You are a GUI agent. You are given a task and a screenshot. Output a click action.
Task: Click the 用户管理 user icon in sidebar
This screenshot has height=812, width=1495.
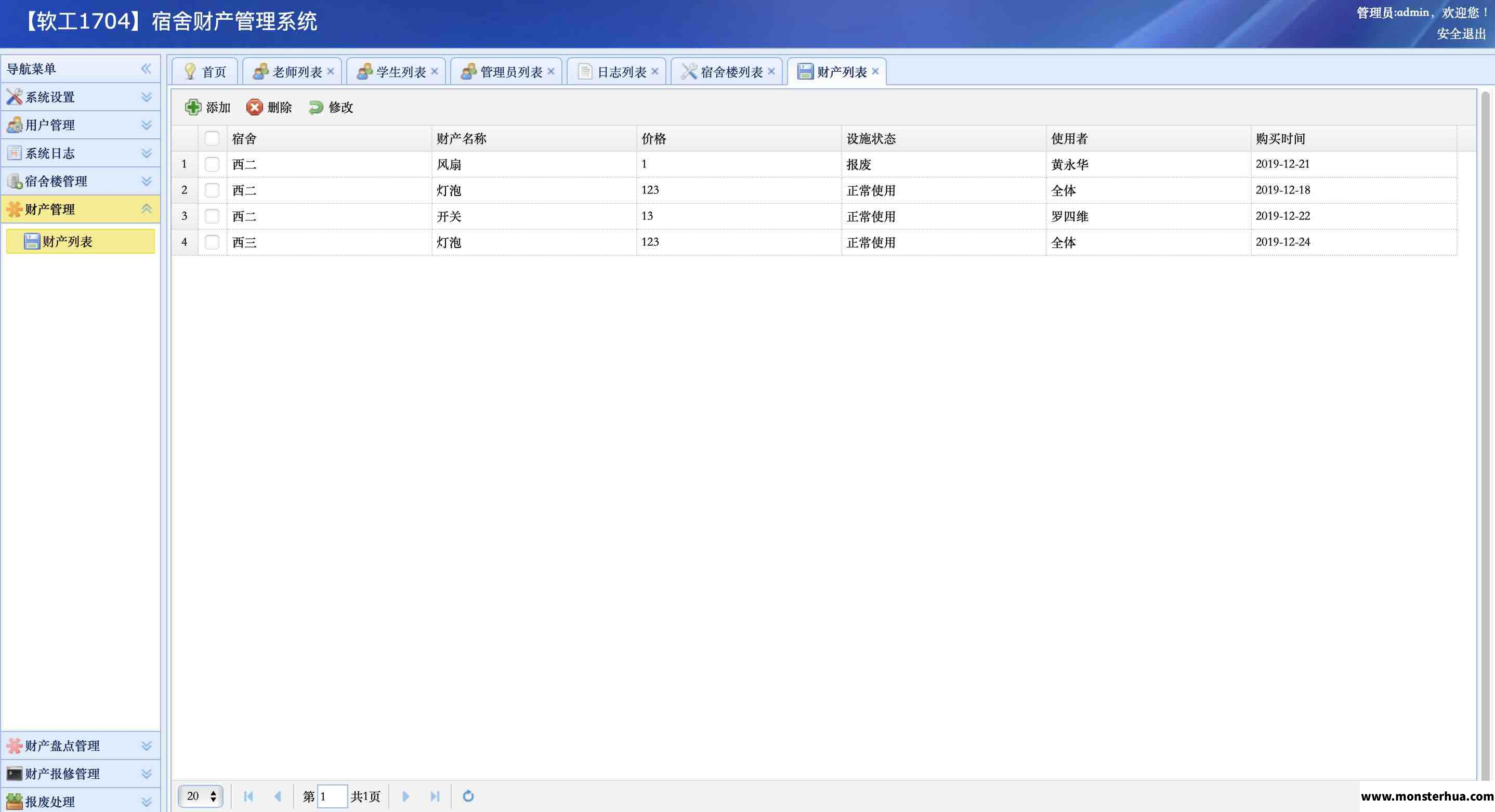(15, 125)
